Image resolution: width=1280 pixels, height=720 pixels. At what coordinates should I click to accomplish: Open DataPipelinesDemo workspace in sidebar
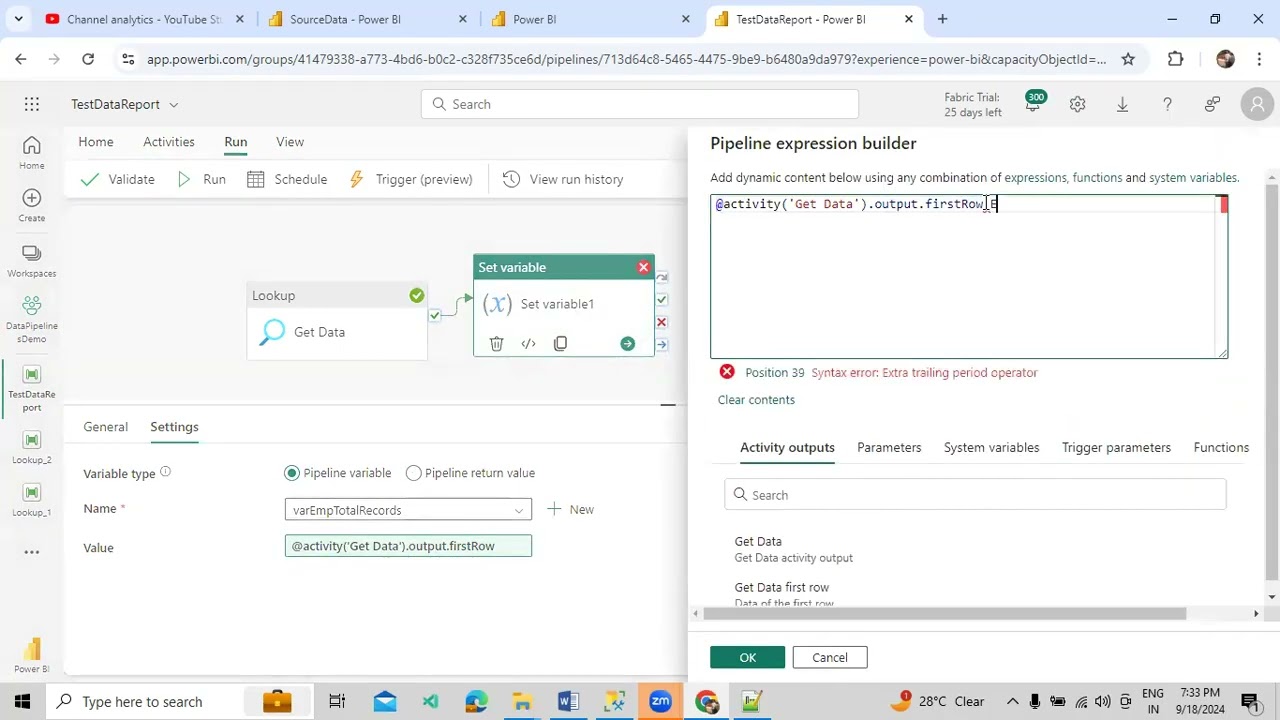tap(32, 319)
